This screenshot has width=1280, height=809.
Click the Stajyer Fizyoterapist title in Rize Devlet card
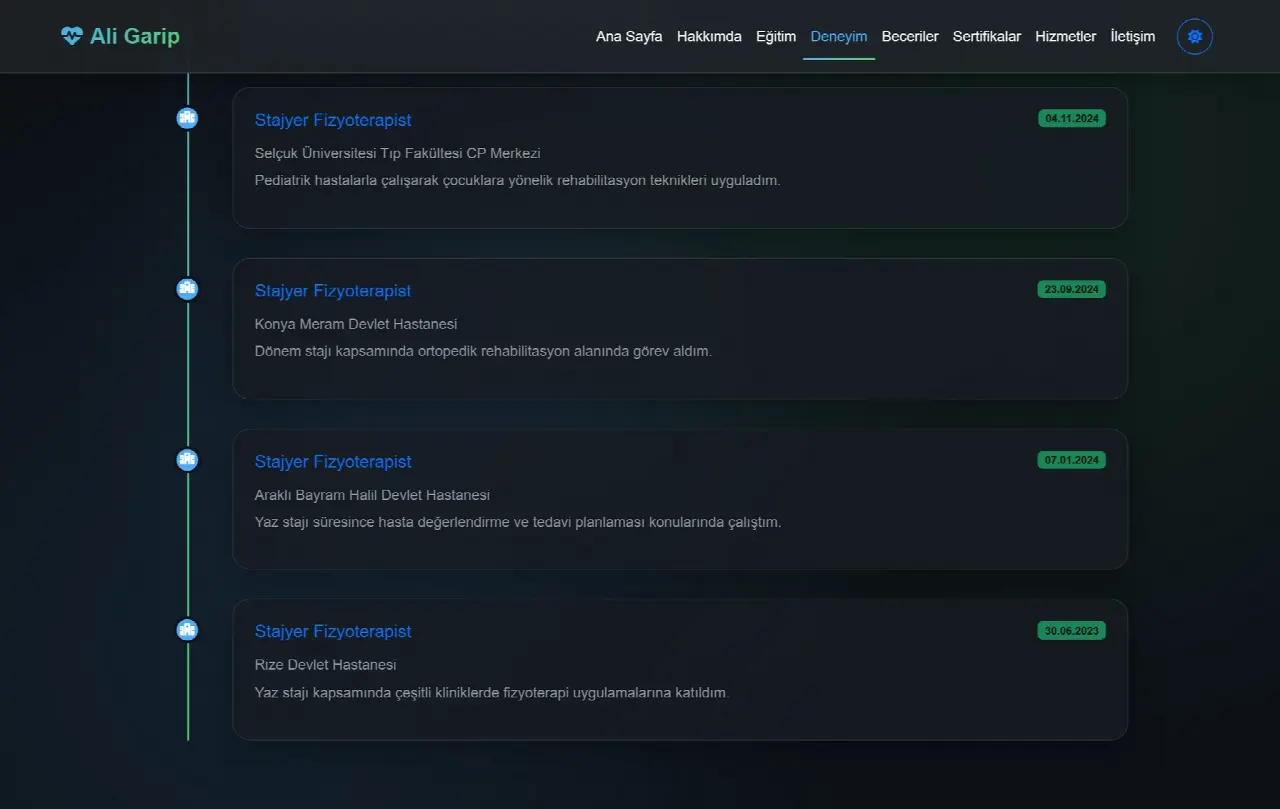point(333,632)
